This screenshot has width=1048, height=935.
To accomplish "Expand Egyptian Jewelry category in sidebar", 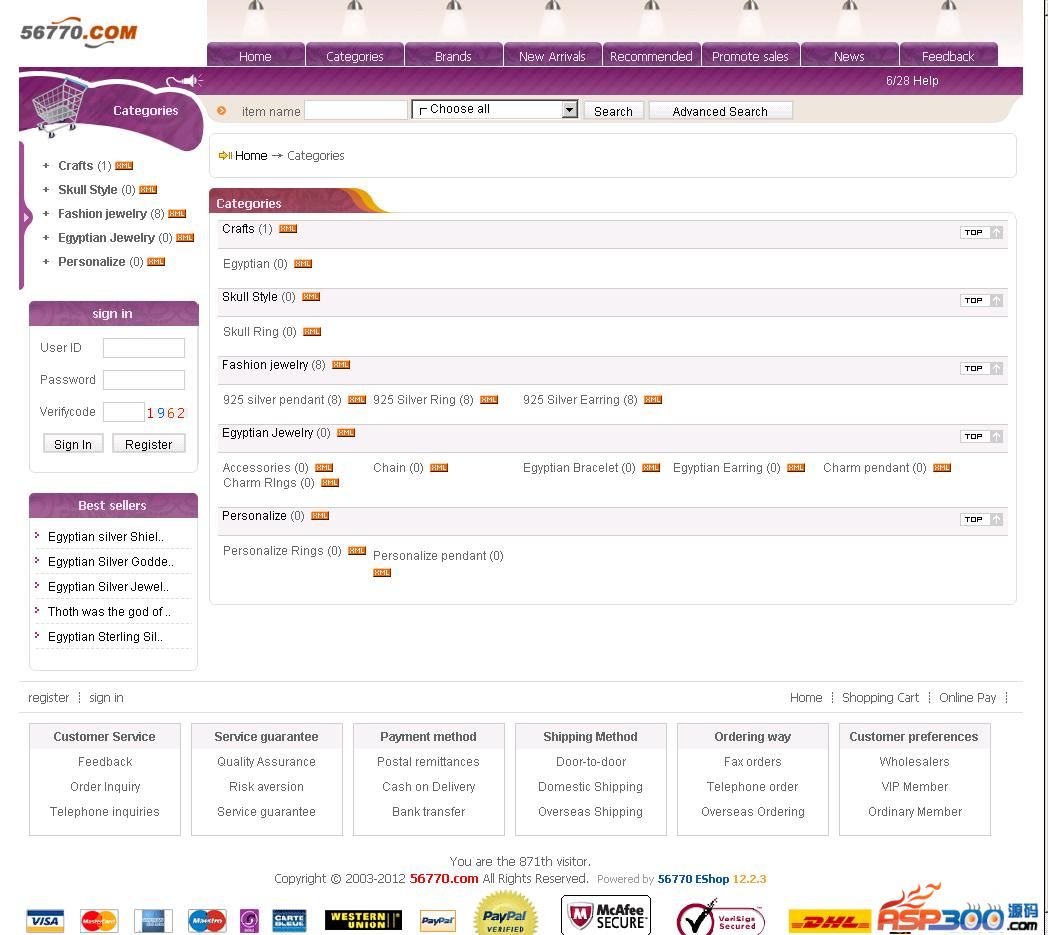I will pyautogui.click(x=45, y=238).
